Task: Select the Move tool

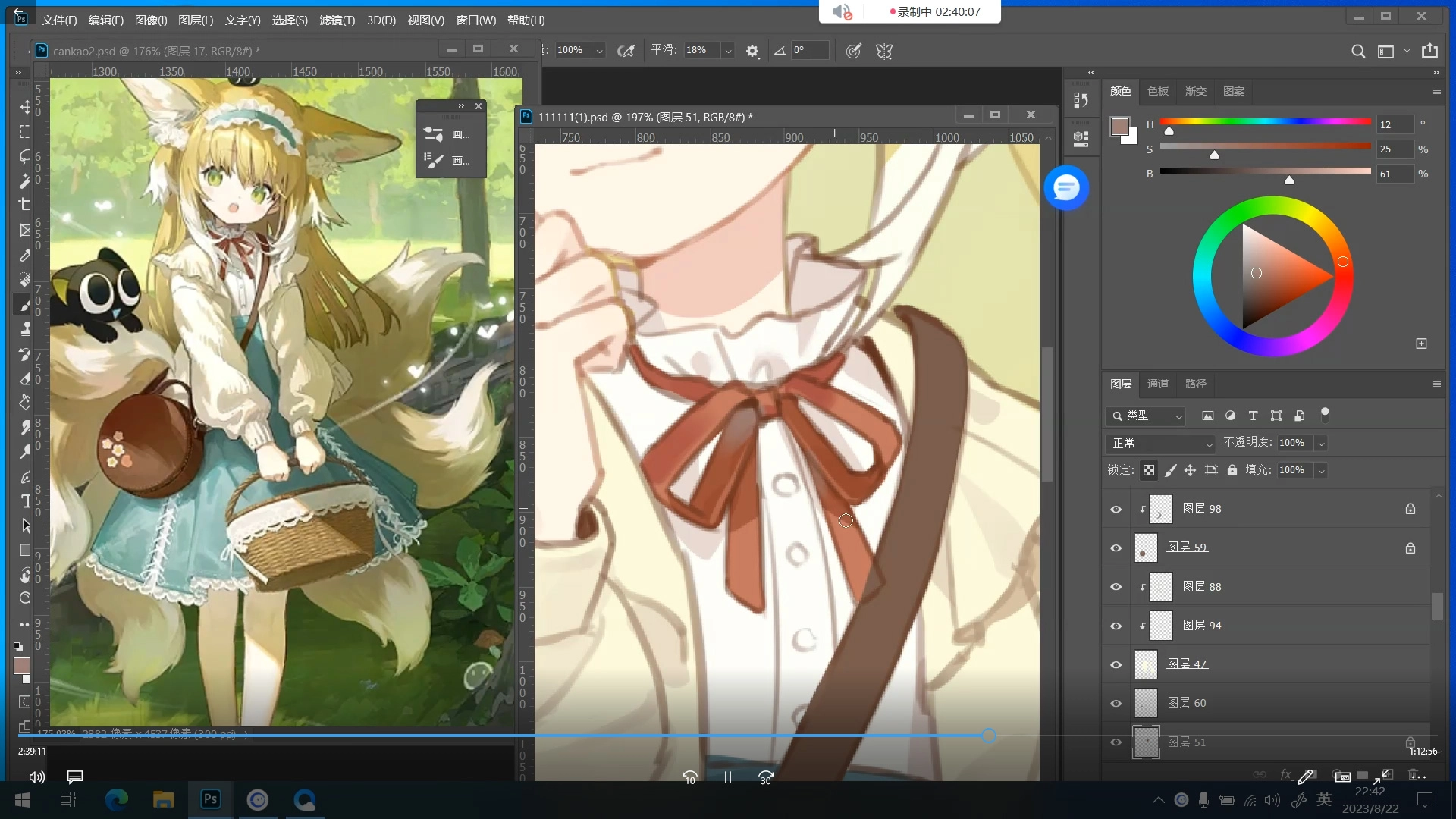Action: [25, 107]
